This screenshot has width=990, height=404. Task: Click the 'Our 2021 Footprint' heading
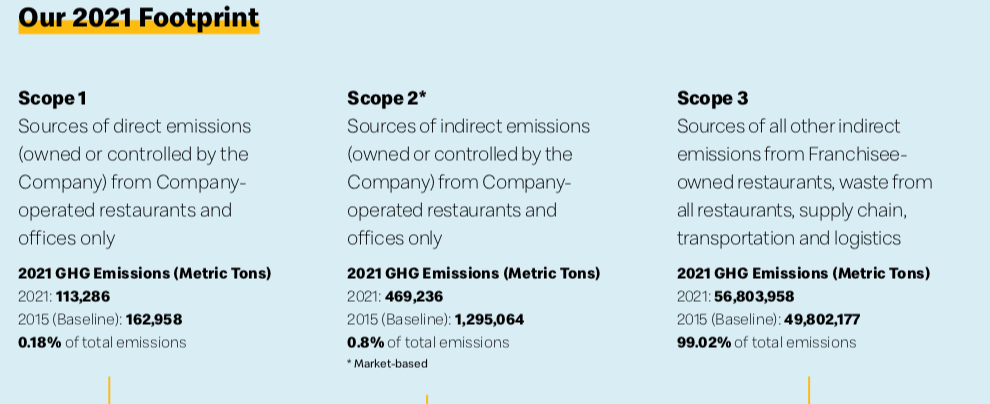pyautogui.click(x=139, y=18)
